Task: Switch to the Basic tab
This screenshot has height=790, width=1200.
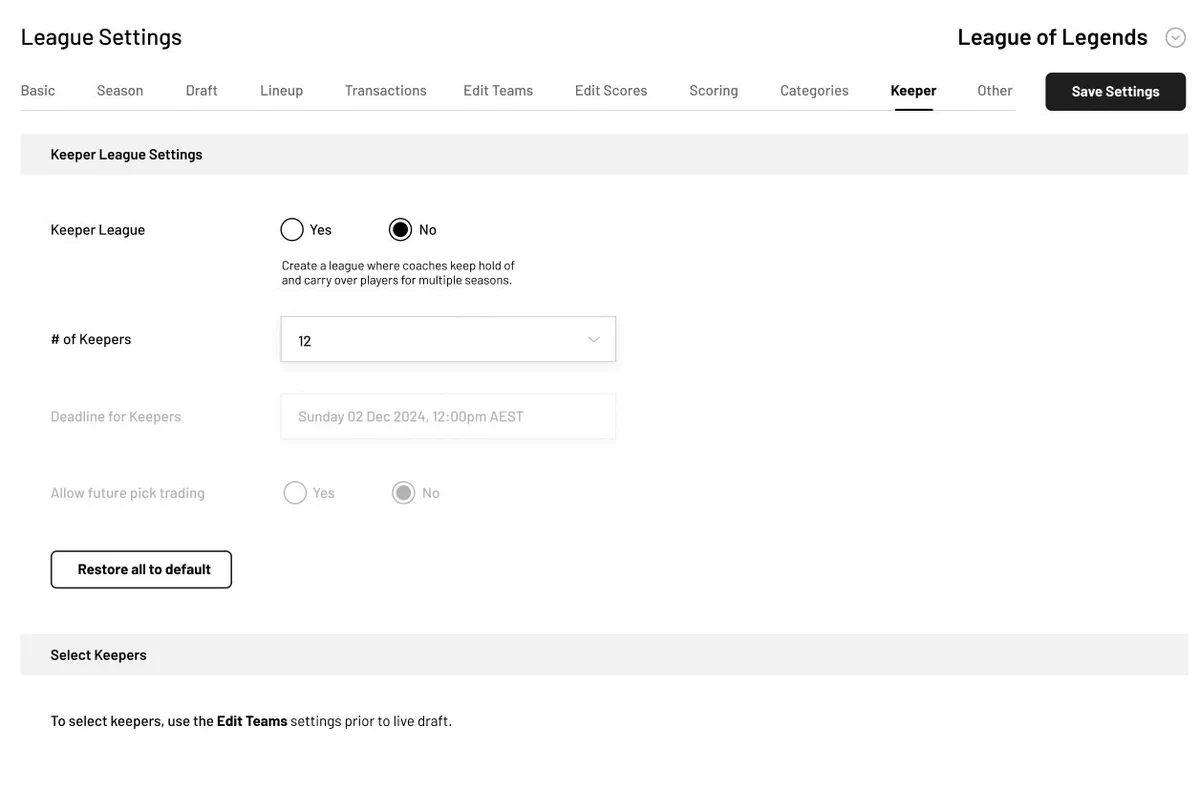Action: 38,90
